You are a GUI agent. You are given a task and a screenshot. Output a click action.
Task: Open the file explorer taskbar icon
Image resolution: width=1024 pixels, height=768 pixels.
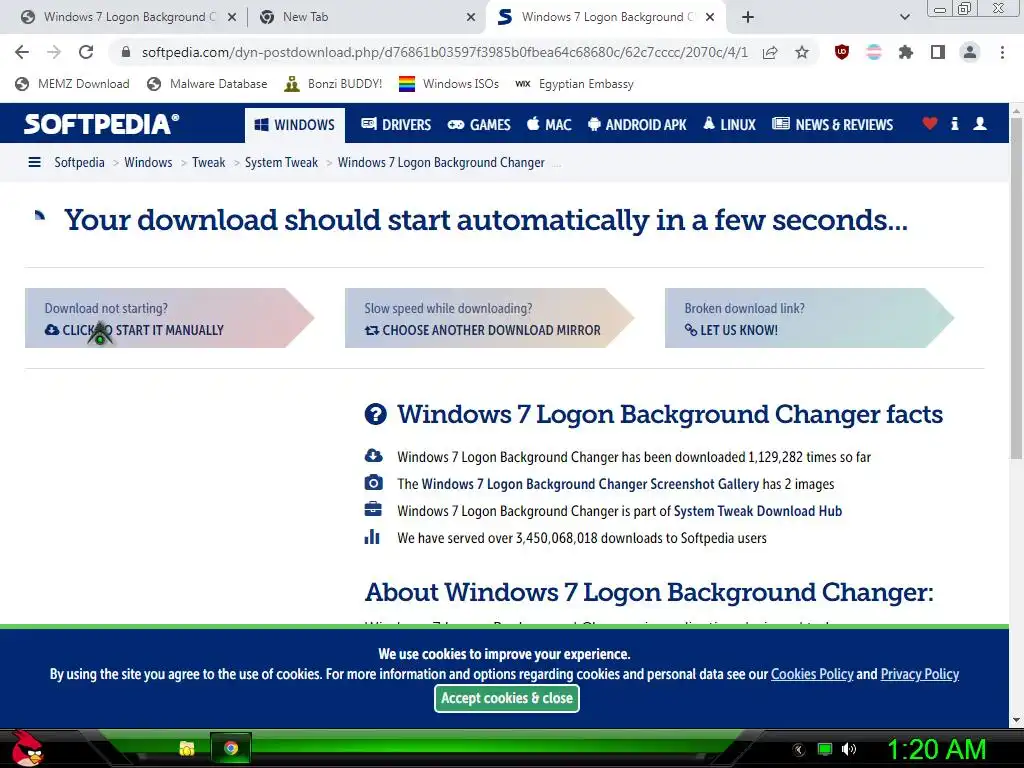pyautogui.click(x=187, y=748)
